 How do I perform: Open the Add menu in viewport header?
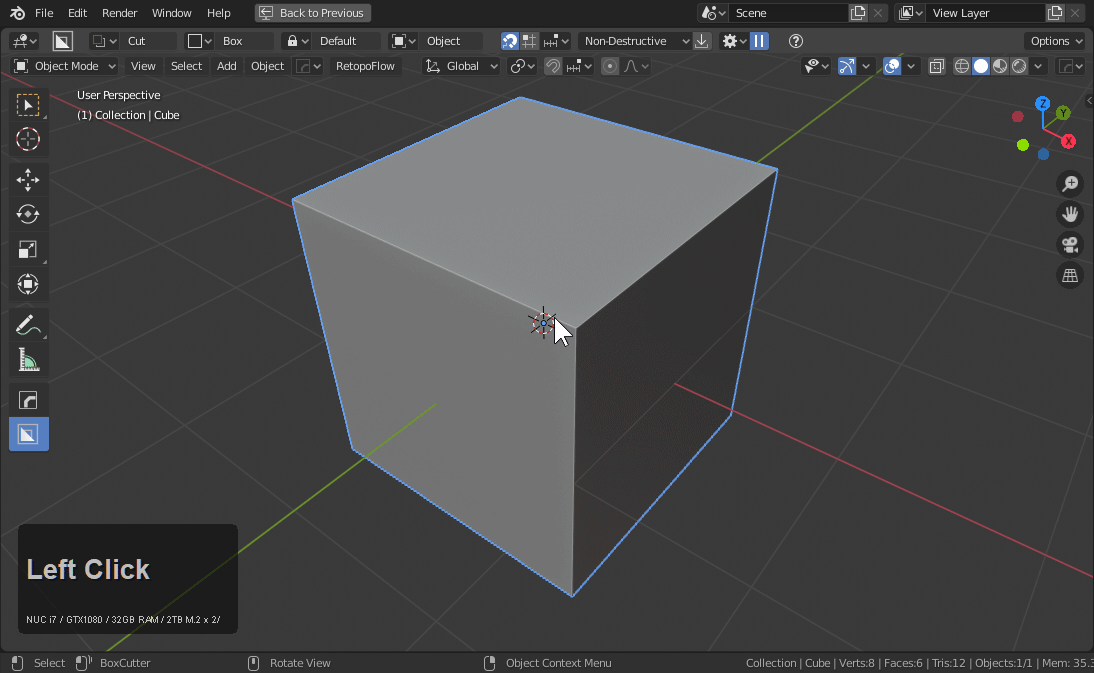tap(227, 67)
